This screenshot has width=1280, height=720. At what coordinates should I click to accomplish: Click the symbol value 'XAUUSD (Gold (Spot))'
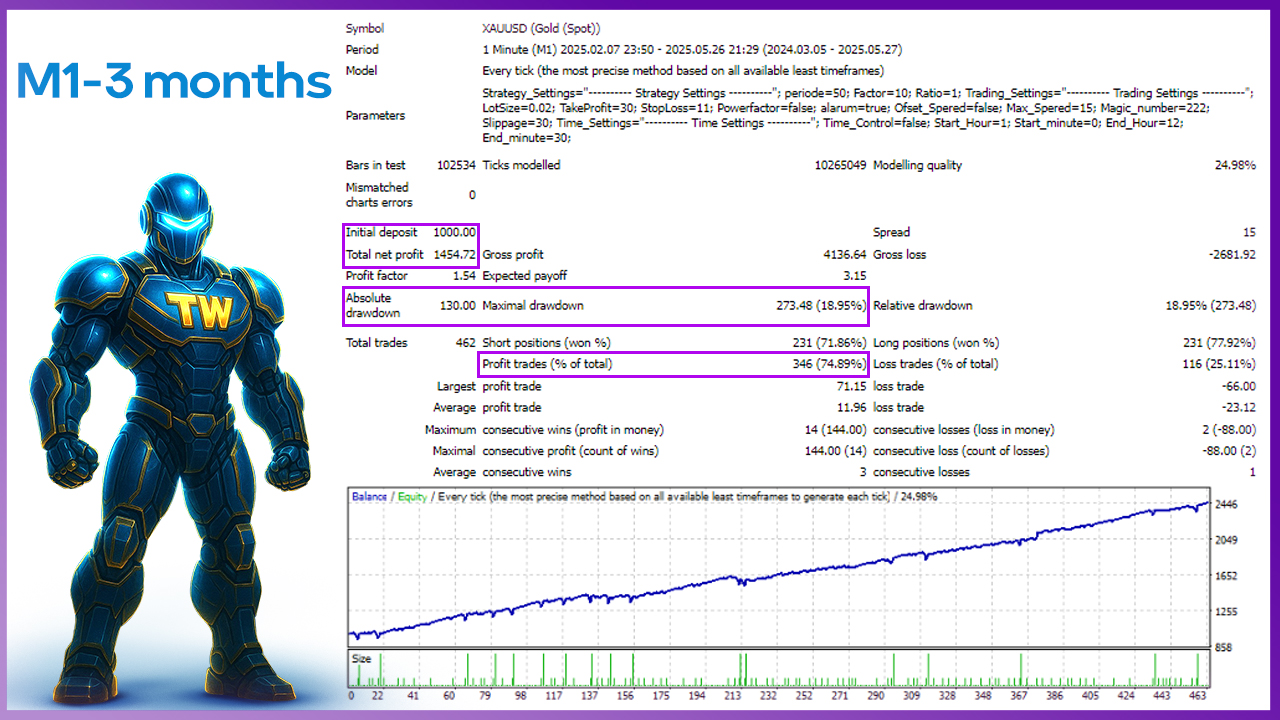pyautogui.click(x=541, y=29)
